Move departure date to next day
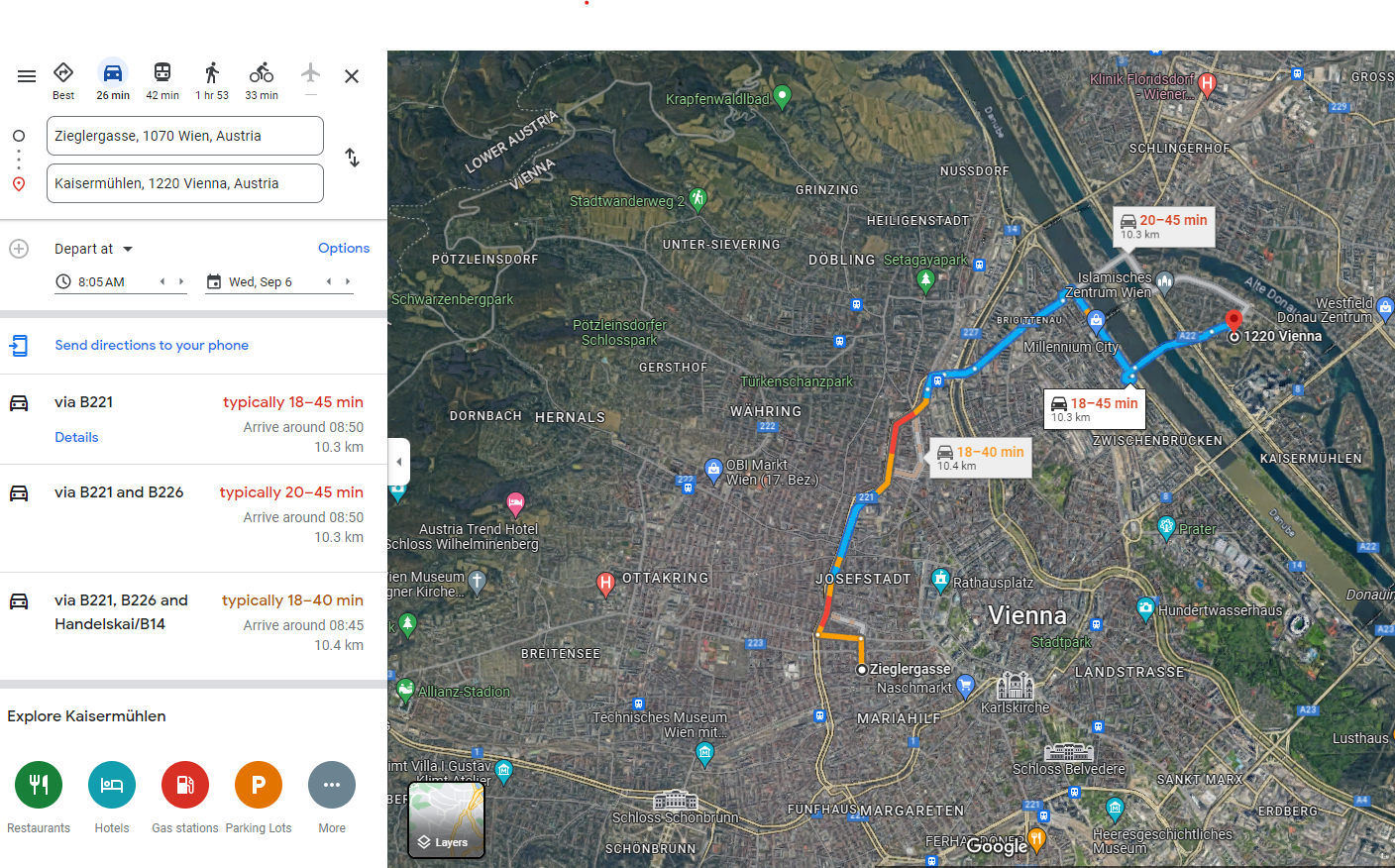This screenshot has width=1395, height=868. 348,281
